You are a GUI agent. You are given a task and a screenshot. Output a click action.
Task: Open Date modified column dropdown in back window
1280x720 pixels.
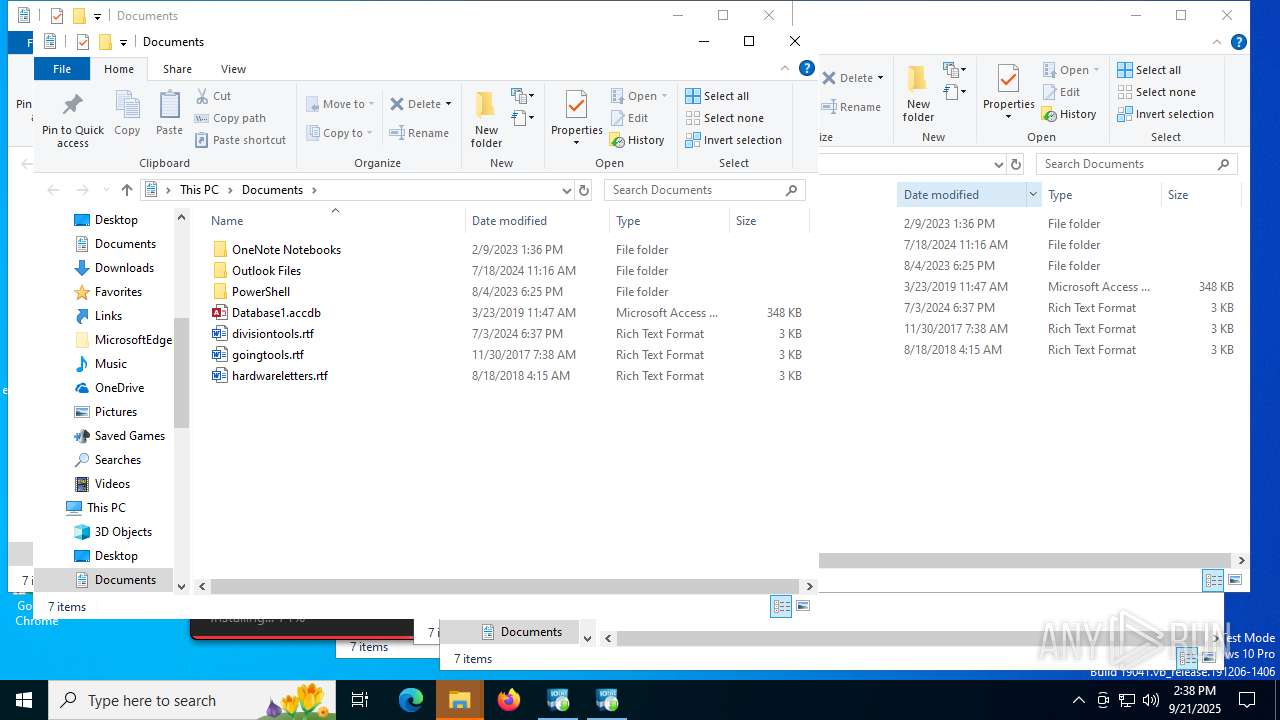[1033, 195]
